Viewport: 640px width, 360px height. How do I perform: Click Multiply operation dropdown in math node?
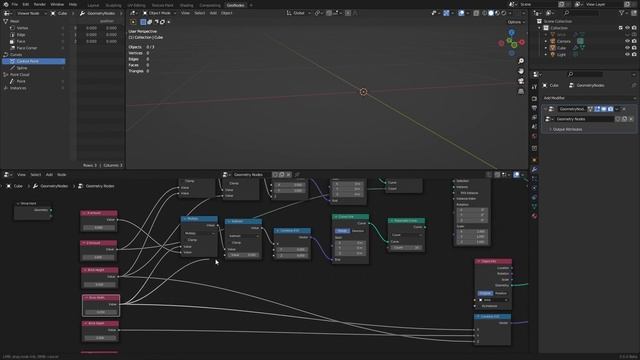point(200,233)
